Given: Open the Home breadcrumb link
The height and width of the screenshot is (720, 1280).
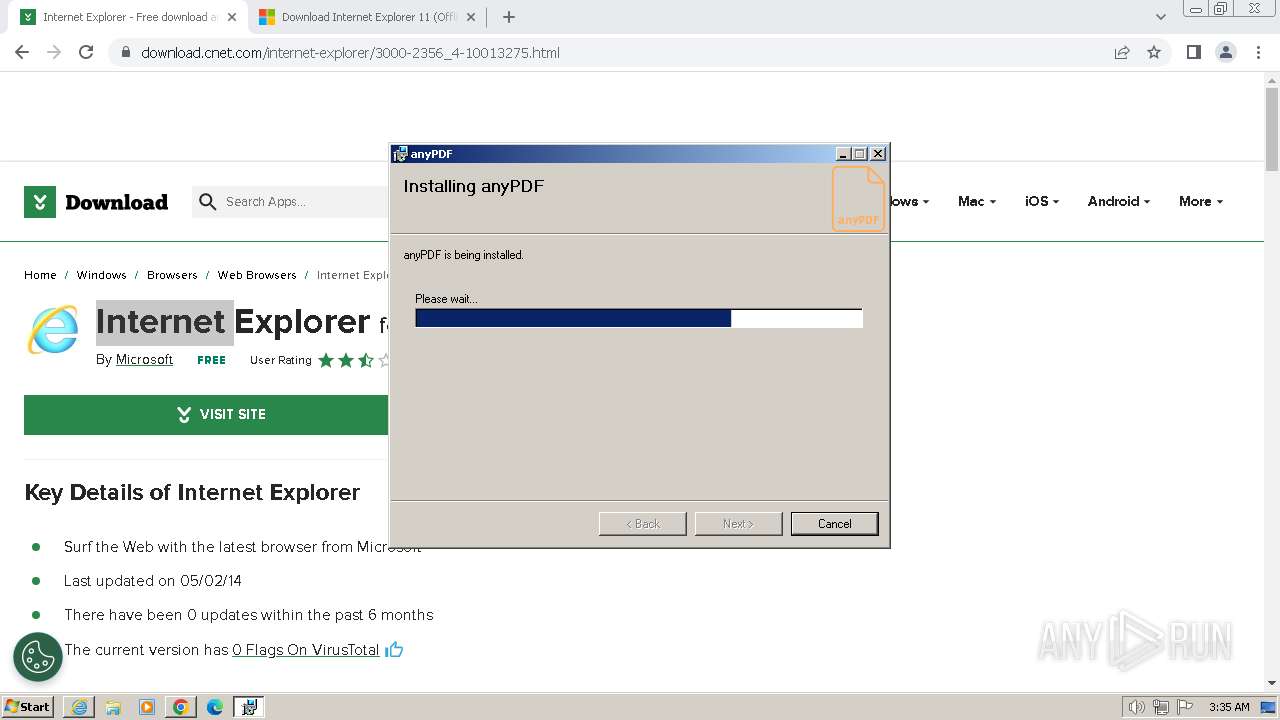Looking at the screenshot, I should pos(40,275).
